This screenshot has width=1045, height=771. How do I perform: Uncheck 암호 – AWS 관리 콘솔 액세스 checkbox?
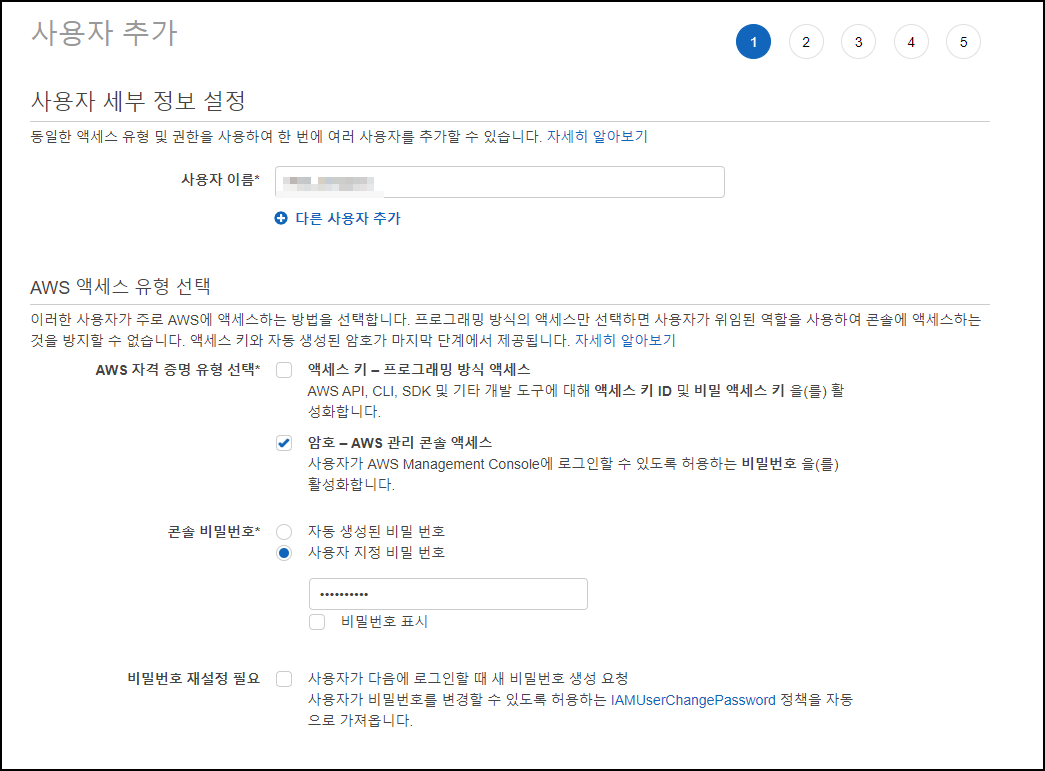(x=284, y=443)
